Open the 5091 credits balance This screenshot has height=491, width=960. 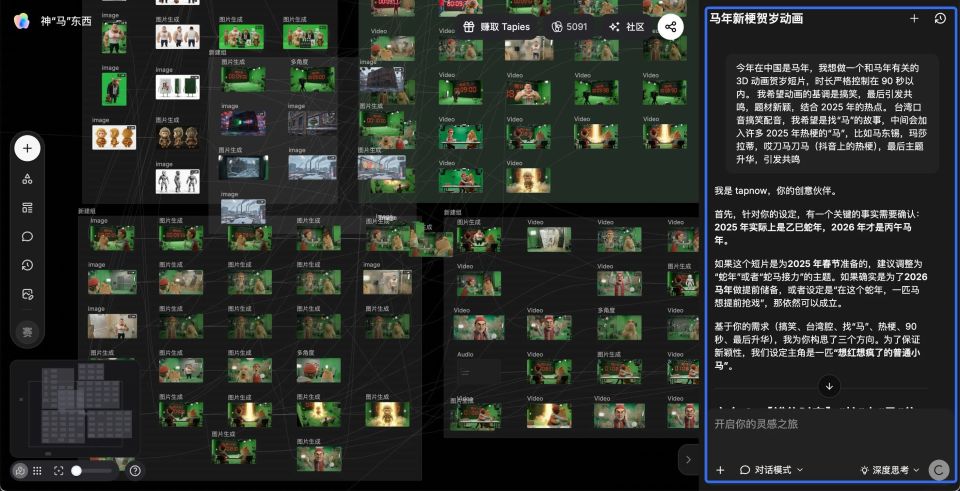tap(569, 27)
